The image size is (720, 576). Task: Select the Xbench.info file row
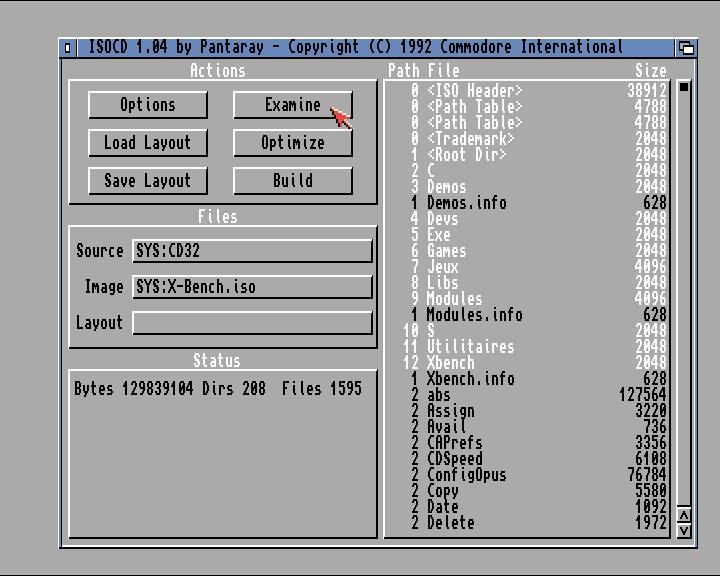click(x=527, y=378)
